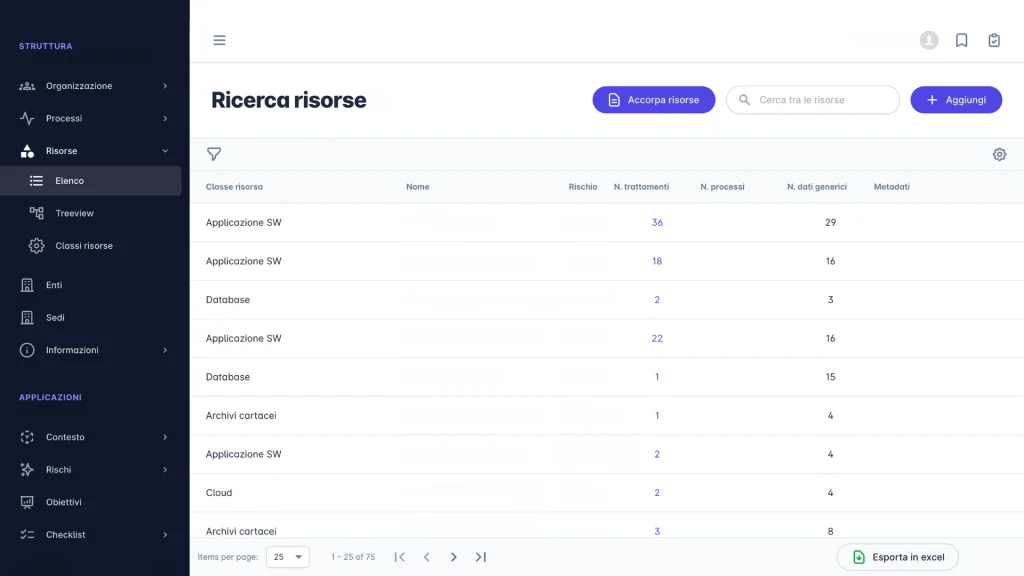Image resolution: width=1024 pixels, height=576 pixels.
Task: Open the table filter options
Action: (214, 154)
